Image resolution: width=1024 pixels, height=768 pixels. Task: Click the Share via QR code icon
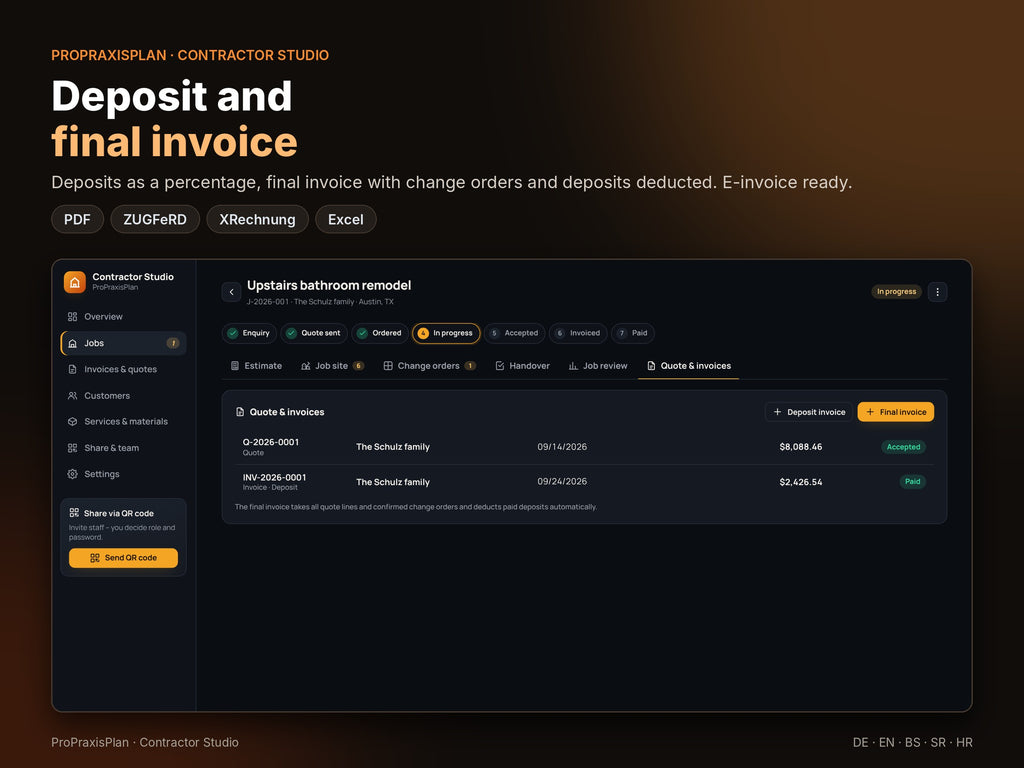[74, 513]
